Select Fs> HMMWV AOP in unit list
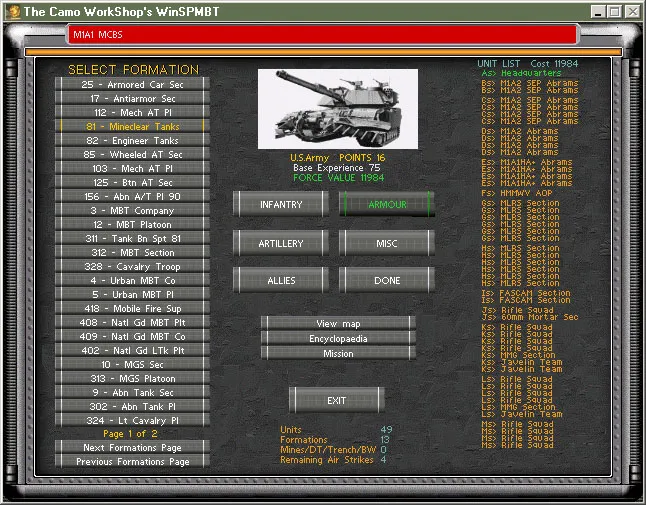 click(517, 193)
